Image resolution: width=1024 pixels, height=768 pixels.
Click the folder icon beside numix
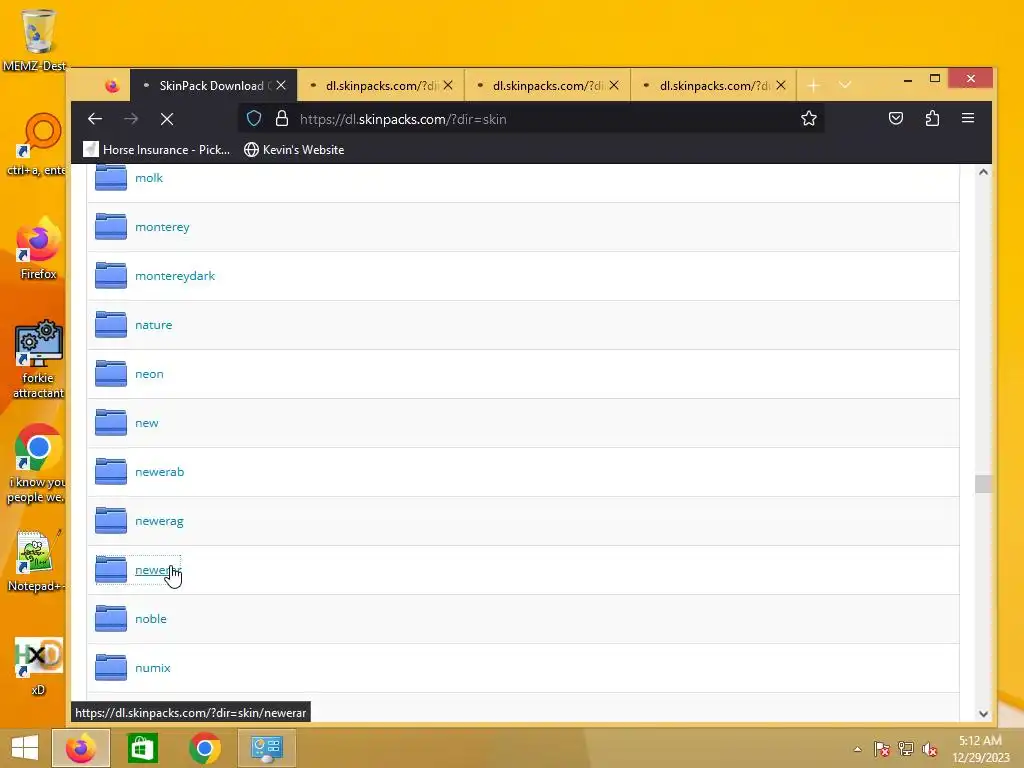(111, 667)
